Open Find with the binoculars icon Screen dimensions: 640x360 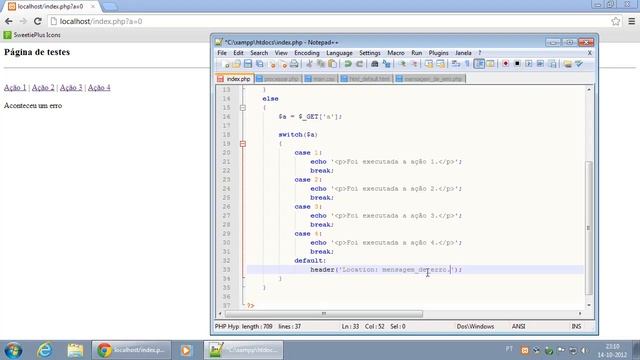[x=374, y=64]
